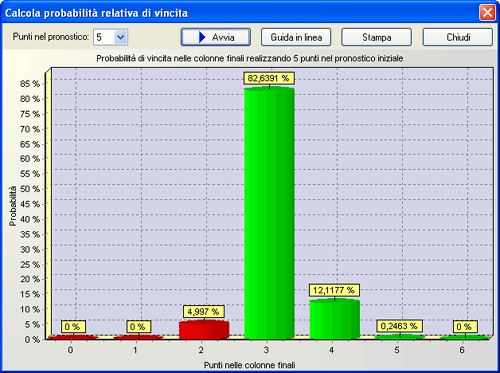Click the 0 % label above column 0
Screen dimensions: 500x373
(x=73, y=327)
